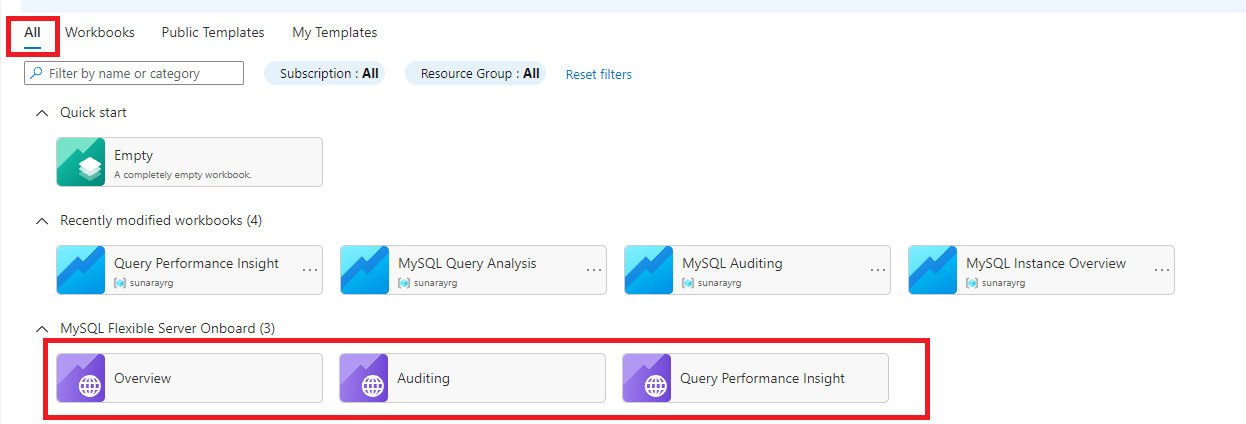Click the Empty workbook template icon

[x=81, y=162]
